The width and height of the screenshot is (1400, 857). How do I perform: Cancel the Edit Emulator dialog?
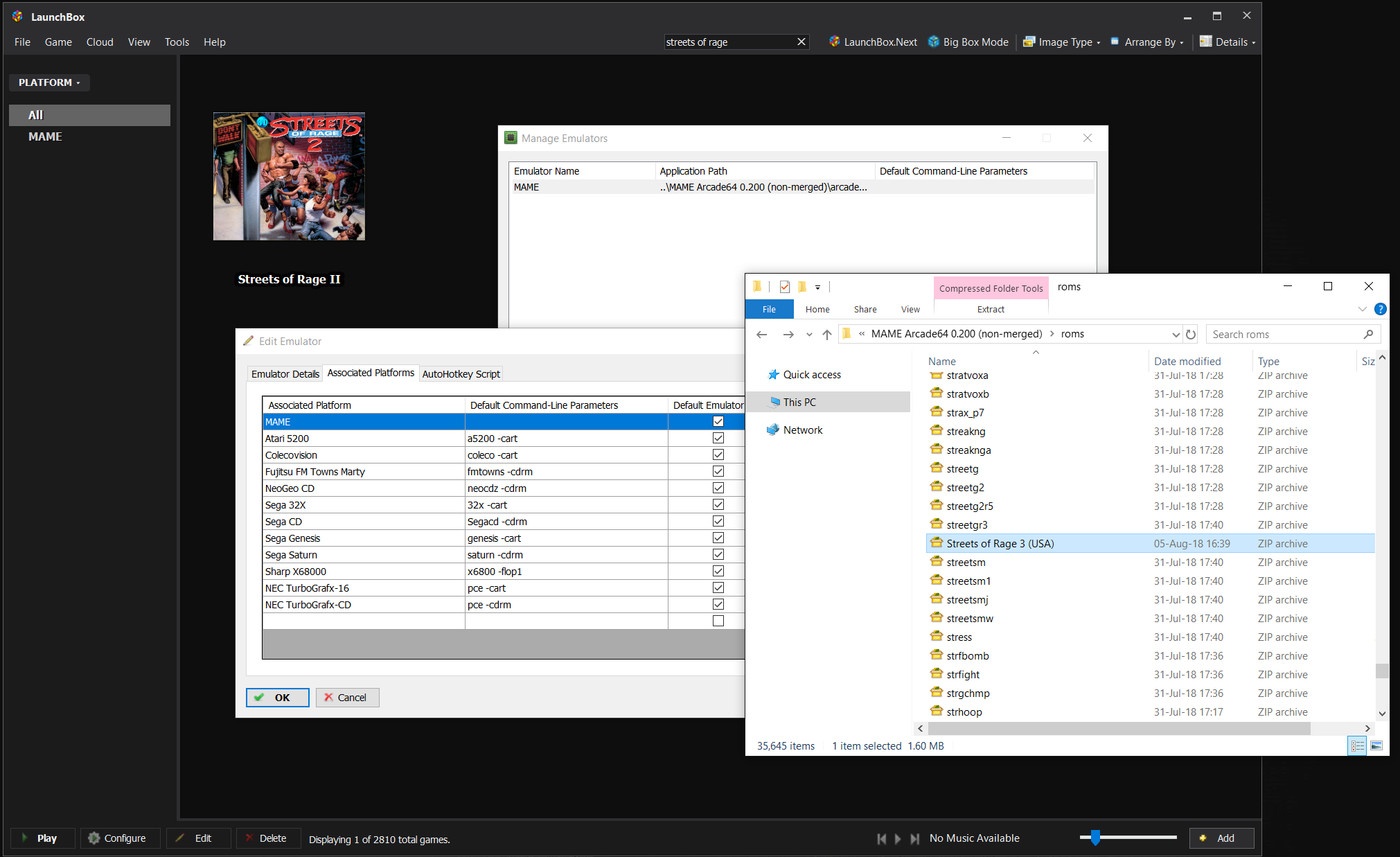(x=347, y=698)
